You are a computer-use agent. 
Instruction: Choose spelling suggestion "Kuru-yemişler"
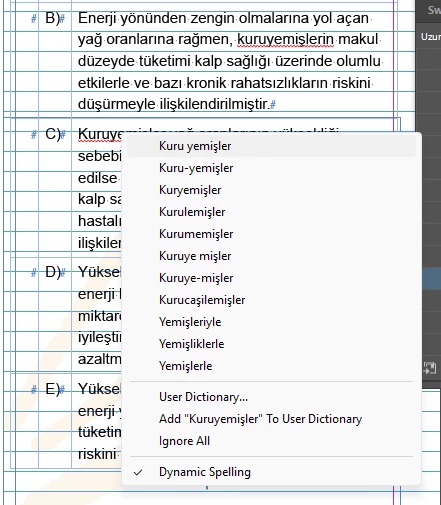271,168
